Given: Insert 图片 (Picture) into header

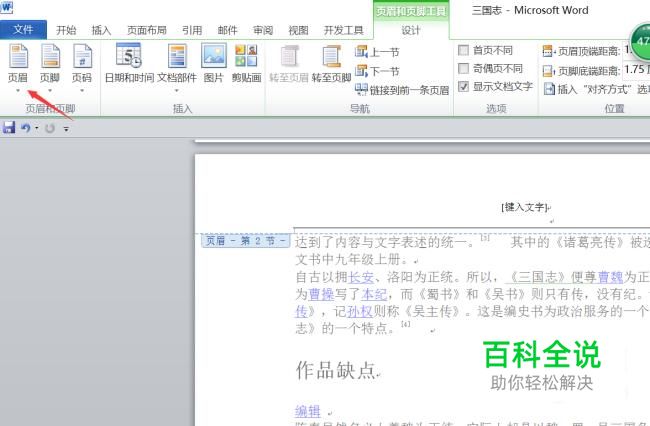Looking at the screenshot, I should click(214, 63).
